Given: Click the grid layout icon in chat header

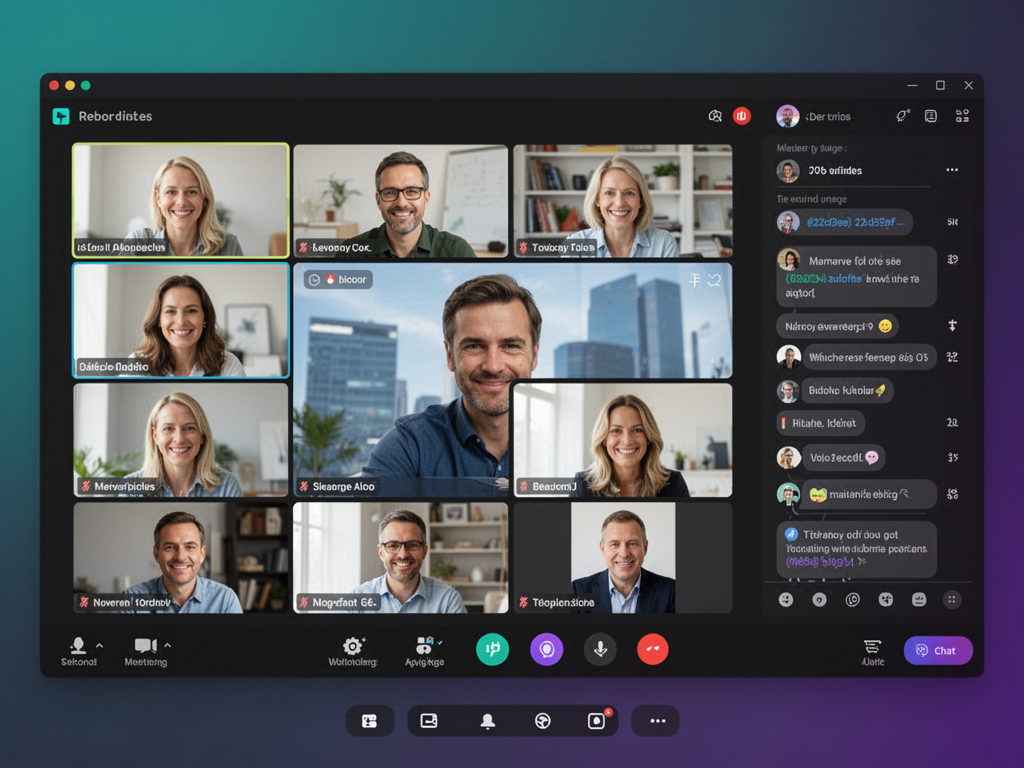Looking at the screenshot, I should click(962, 116).
